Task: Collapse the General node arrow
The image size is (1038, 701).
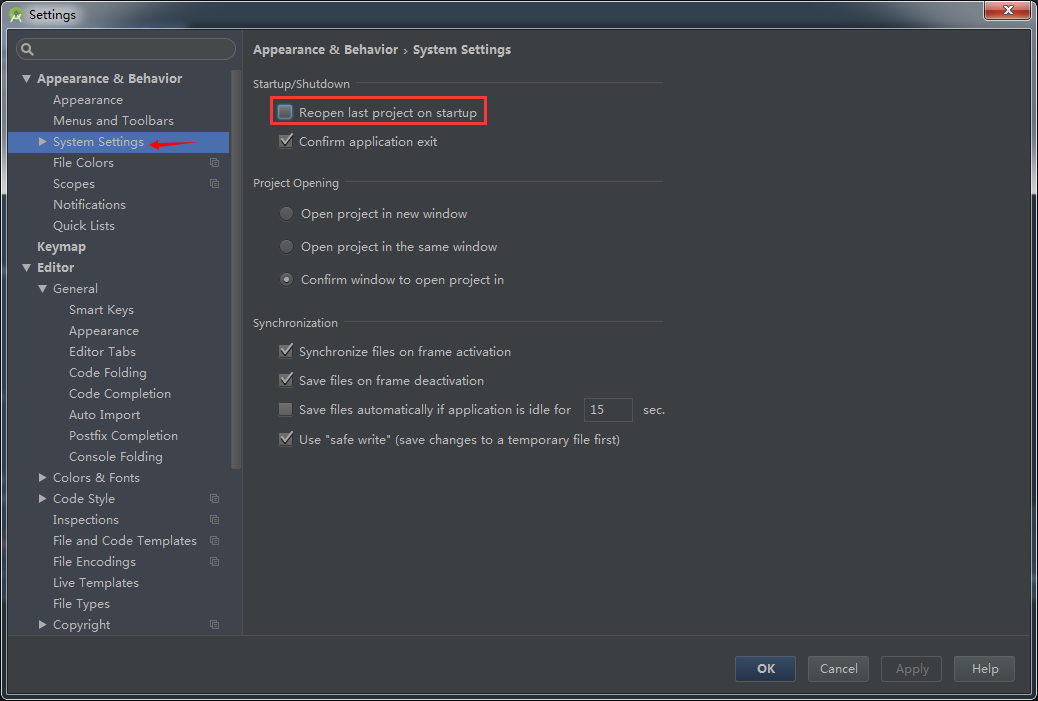Action: [x=42, y=289]
